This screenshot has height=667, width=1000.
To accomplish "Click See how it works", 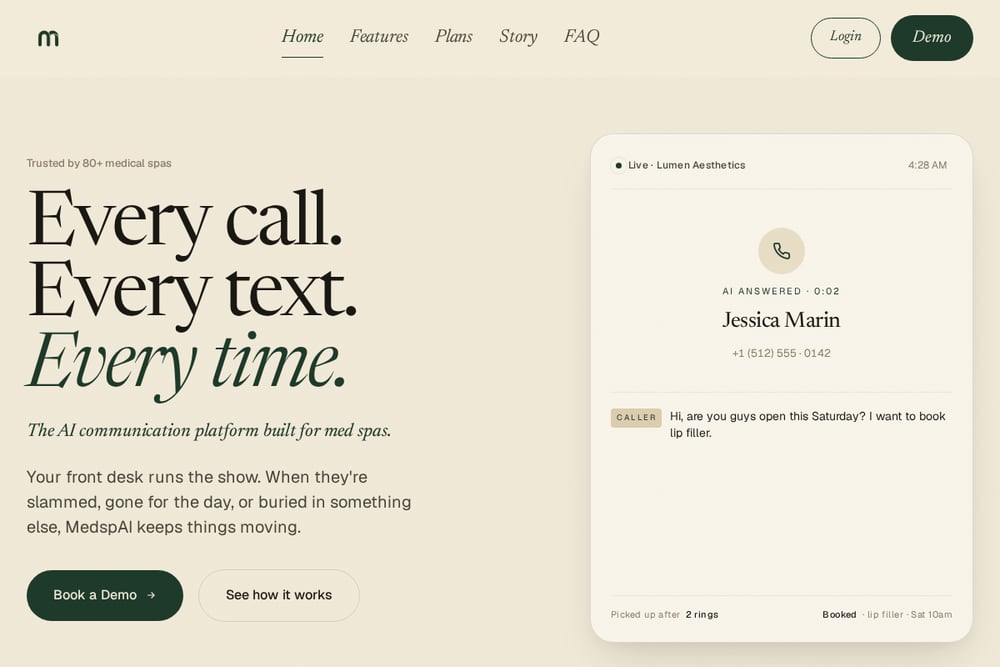I will click(279, 595).
